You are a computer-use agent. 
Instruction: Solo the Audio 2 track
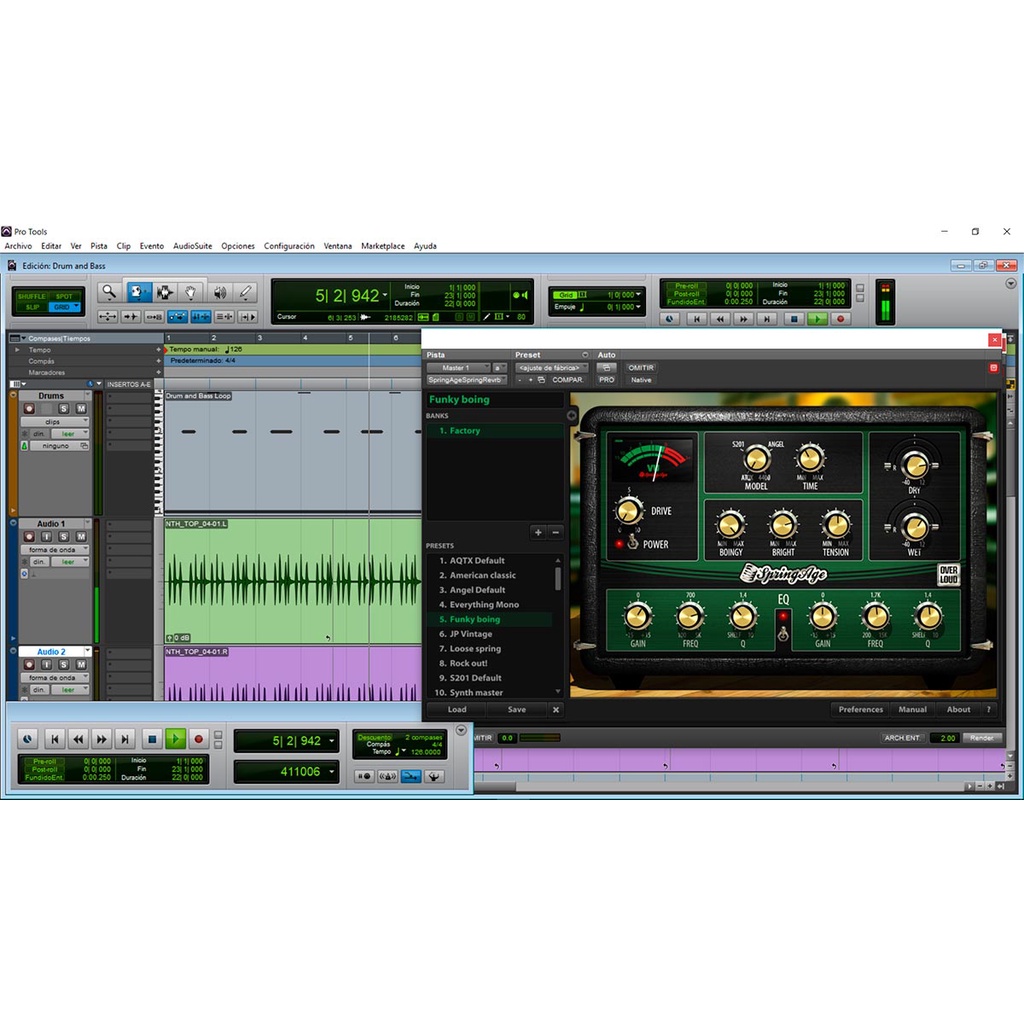[63, 665]
